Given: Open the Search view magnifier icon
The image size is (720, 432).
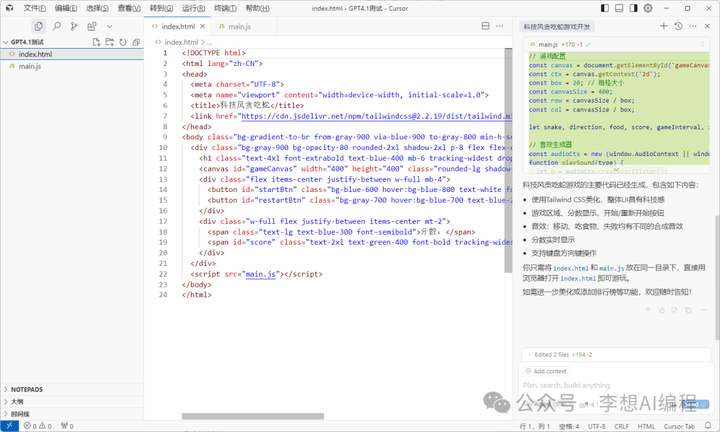Looking at the screenshot, I should tap(56, 27).
